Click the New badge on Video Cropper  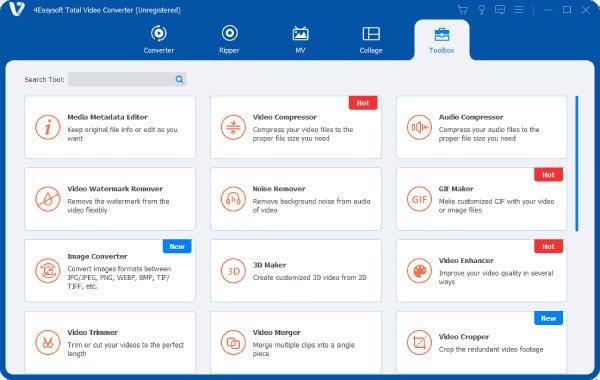pyautogui.click(x=548, y=318)
